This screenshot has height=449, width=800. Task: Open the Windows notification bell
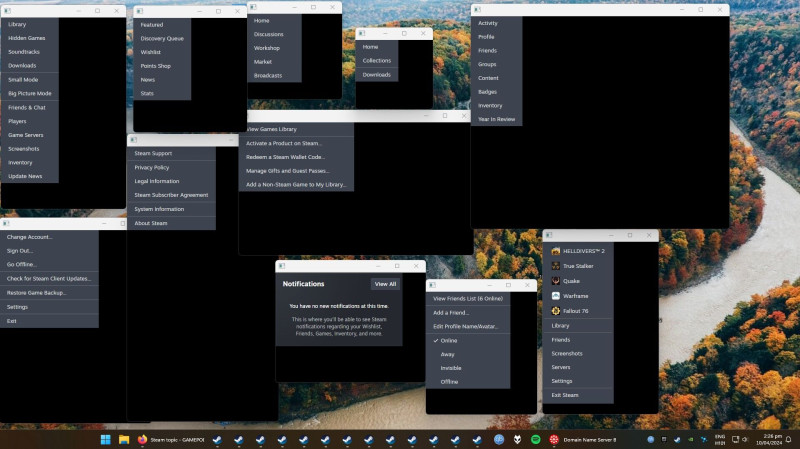[789, 439]
